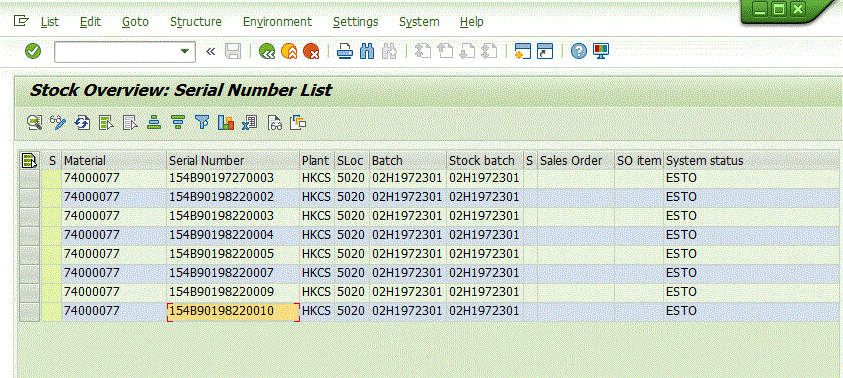
Task: Open Find with the blue binoculars icon
Action: click(x=367, y=51)
